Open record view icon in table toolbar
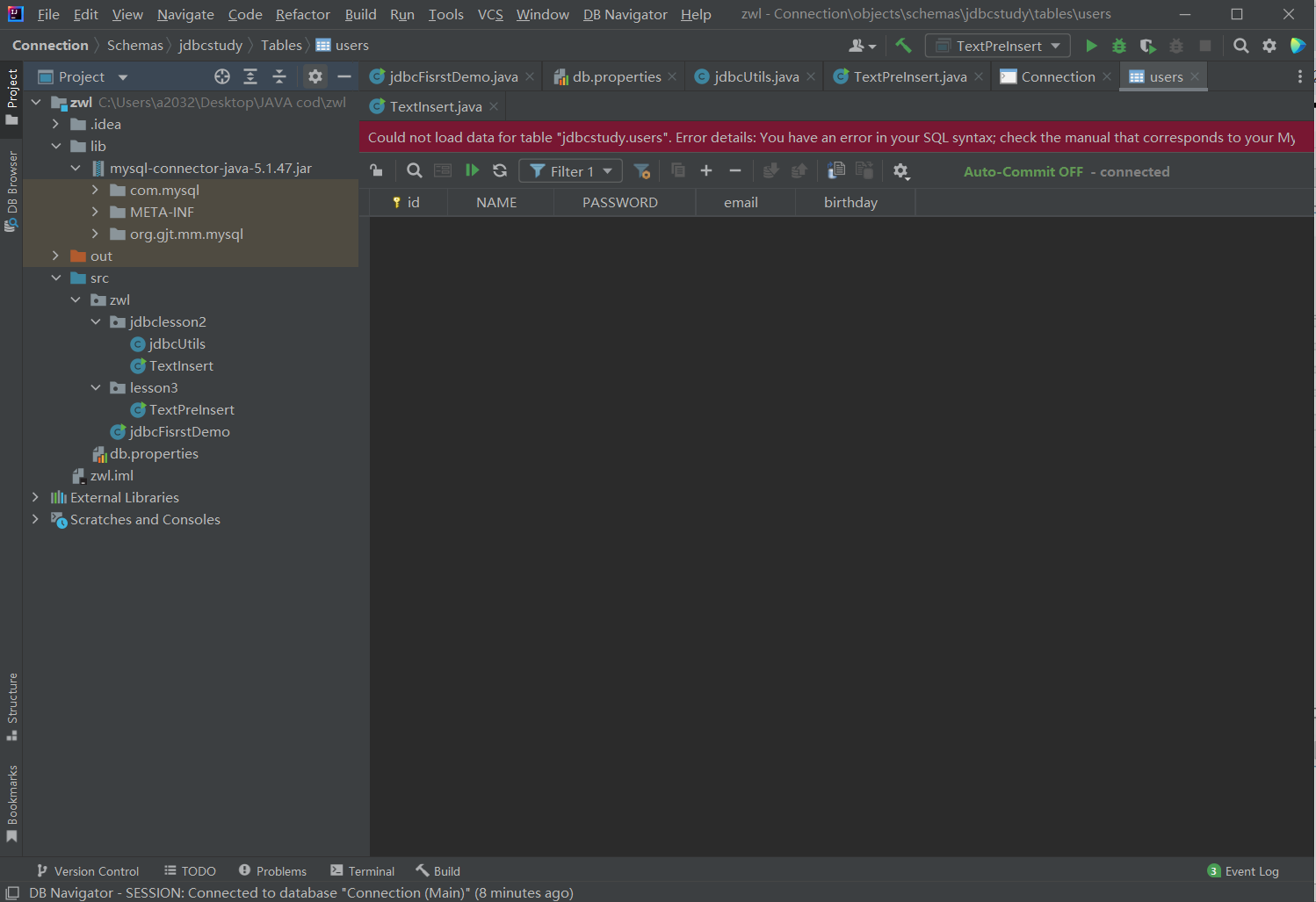1316x902 pixels. [x=443, y=170]
